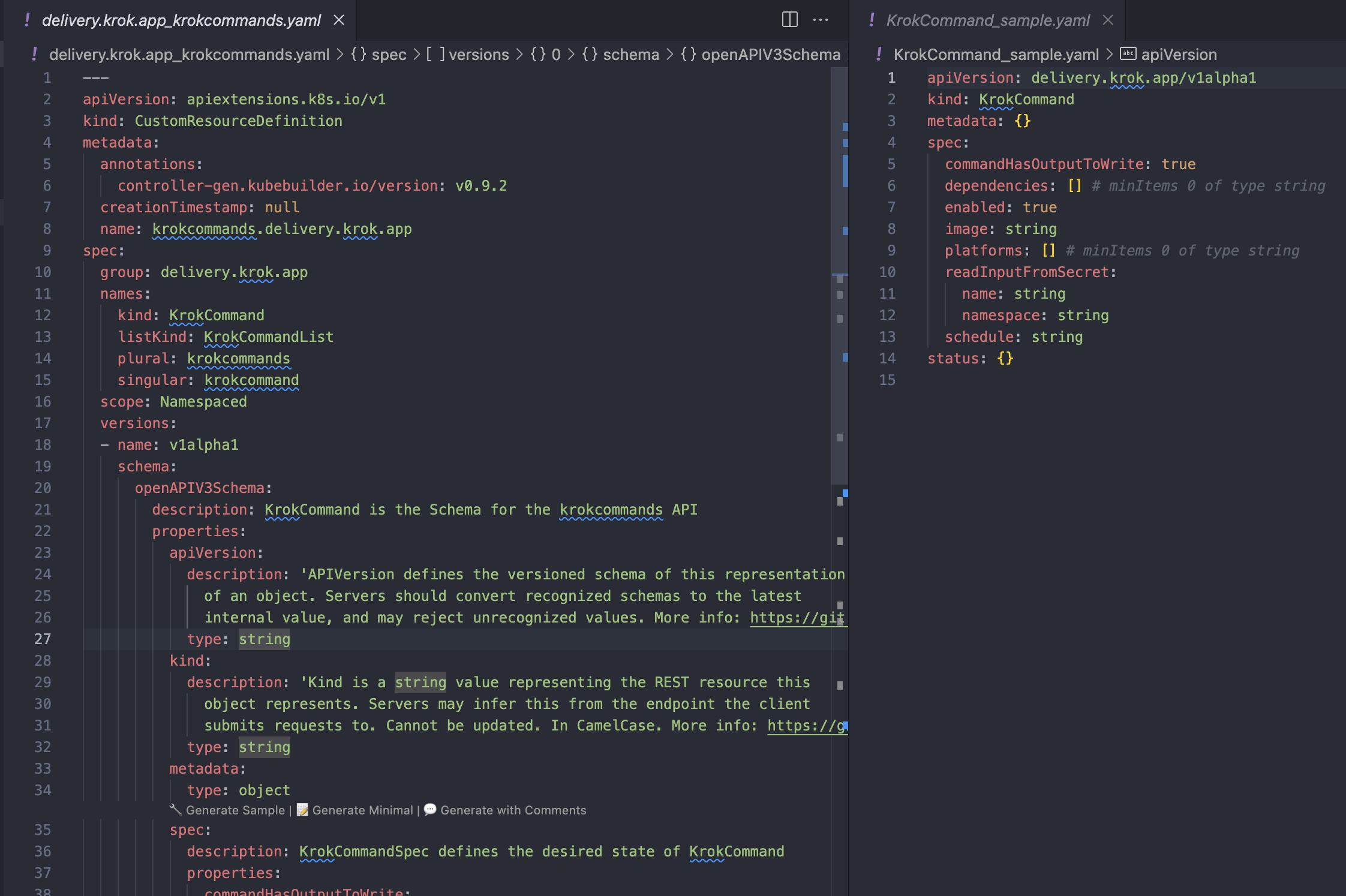Click delivery.krok.app_krokcommands.yaml in breadcrumb
Image resolution: width=1346 pixels, height=896 pixels.
[189, 55]
